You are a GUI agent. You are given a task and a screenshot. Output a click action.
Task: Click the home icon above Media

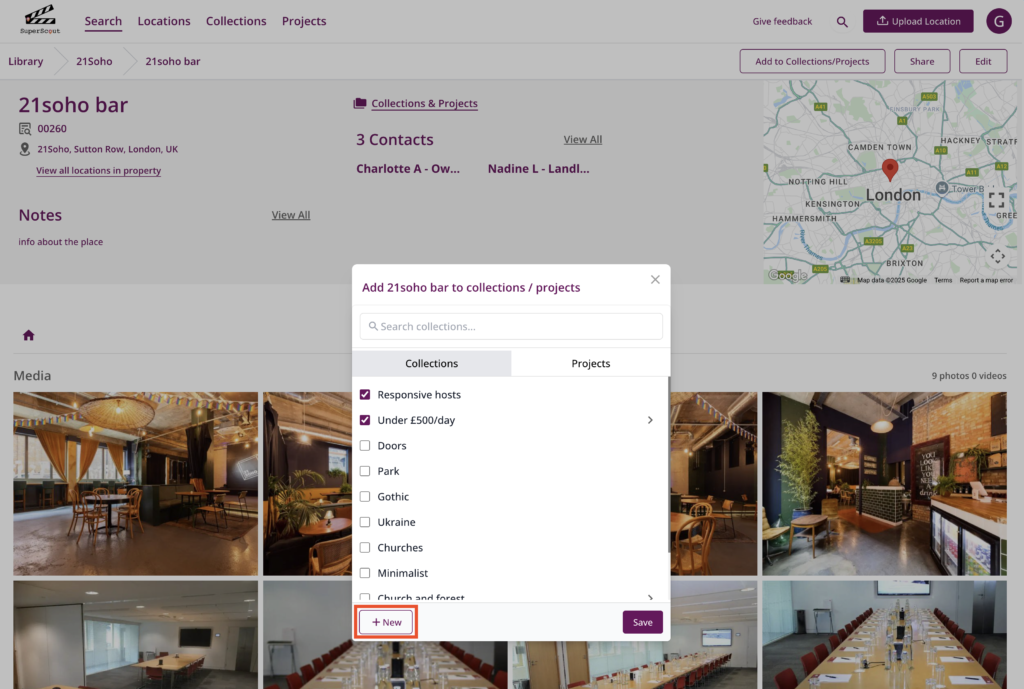28,335
